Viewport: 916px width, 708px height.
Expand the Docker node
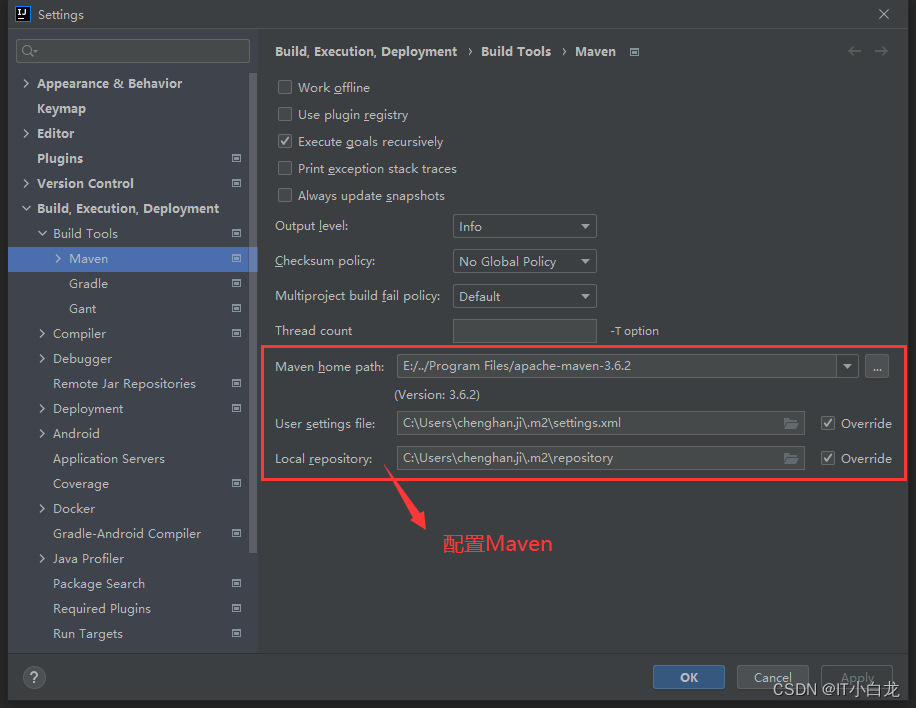[x=42, y=509]
